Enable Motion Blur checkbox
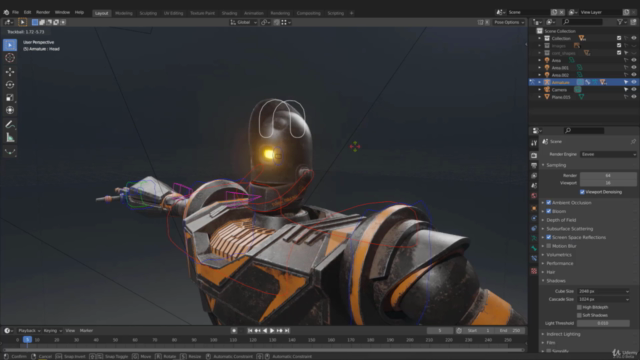The image size is (640, 360). [549, 246]
